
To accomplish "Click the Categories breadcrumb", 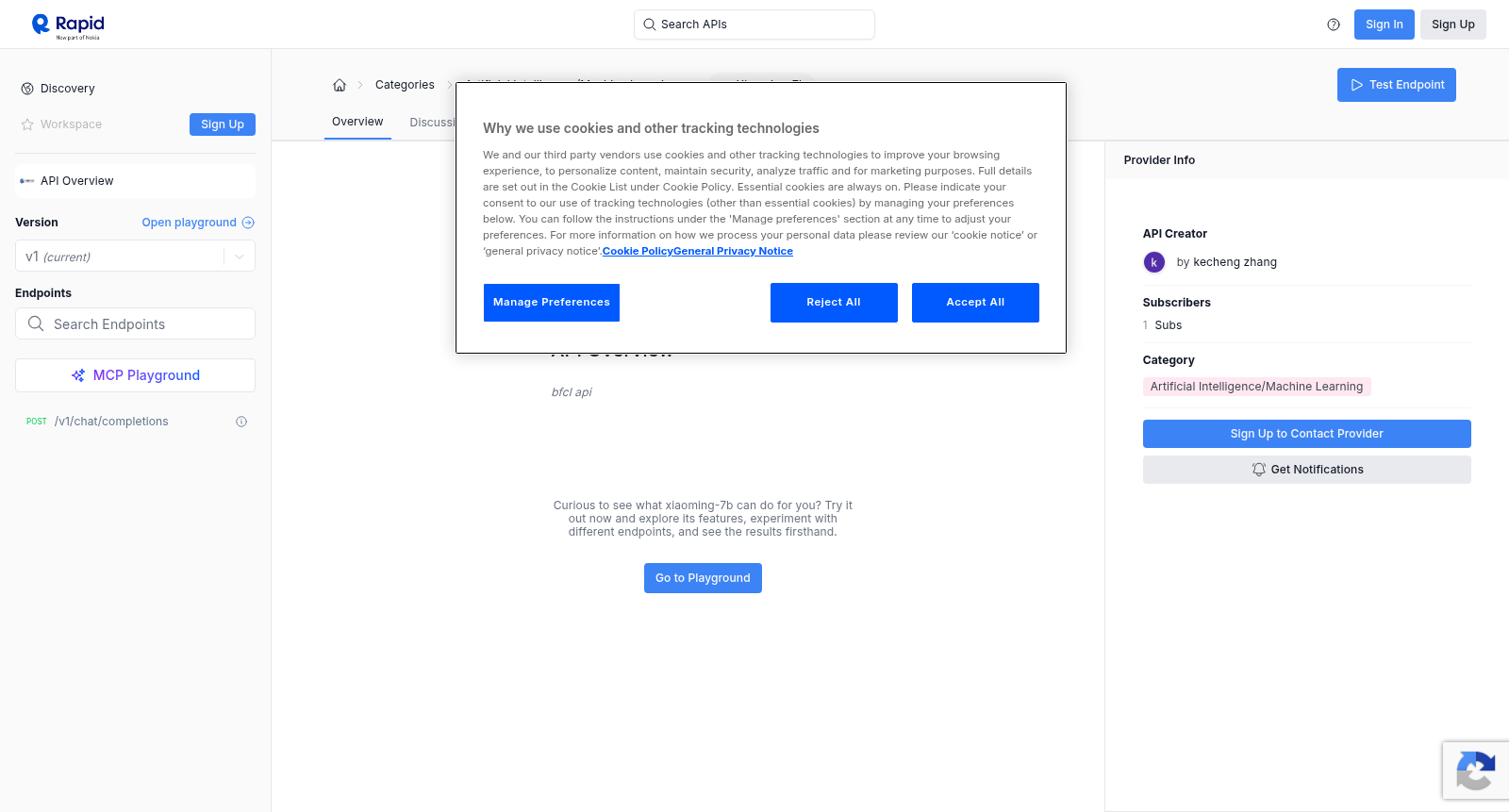I will (405, 85).
